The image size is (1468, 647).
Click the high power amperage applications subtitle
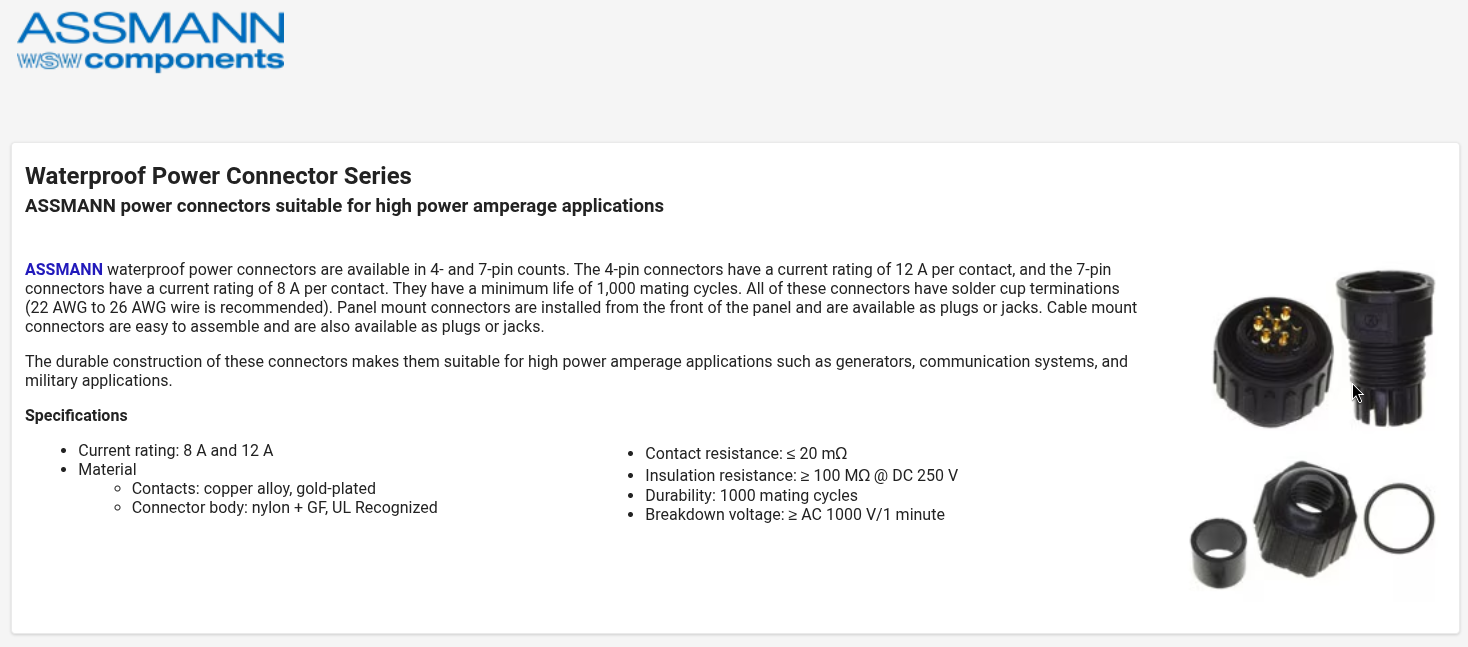point(344,206)
